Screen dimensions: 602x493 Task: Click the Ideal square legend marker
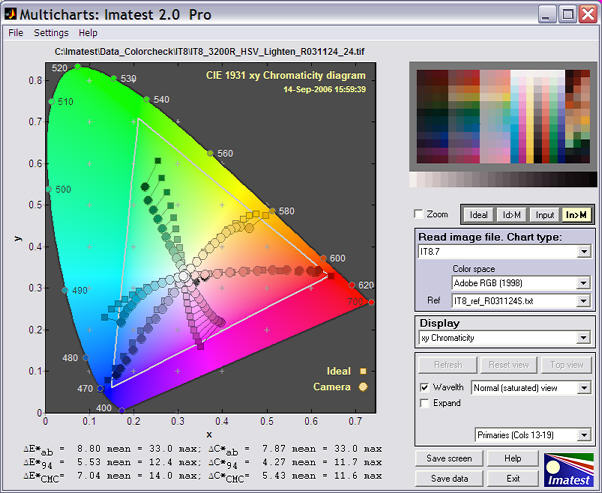pyautogui.click(x=363, y=371)
